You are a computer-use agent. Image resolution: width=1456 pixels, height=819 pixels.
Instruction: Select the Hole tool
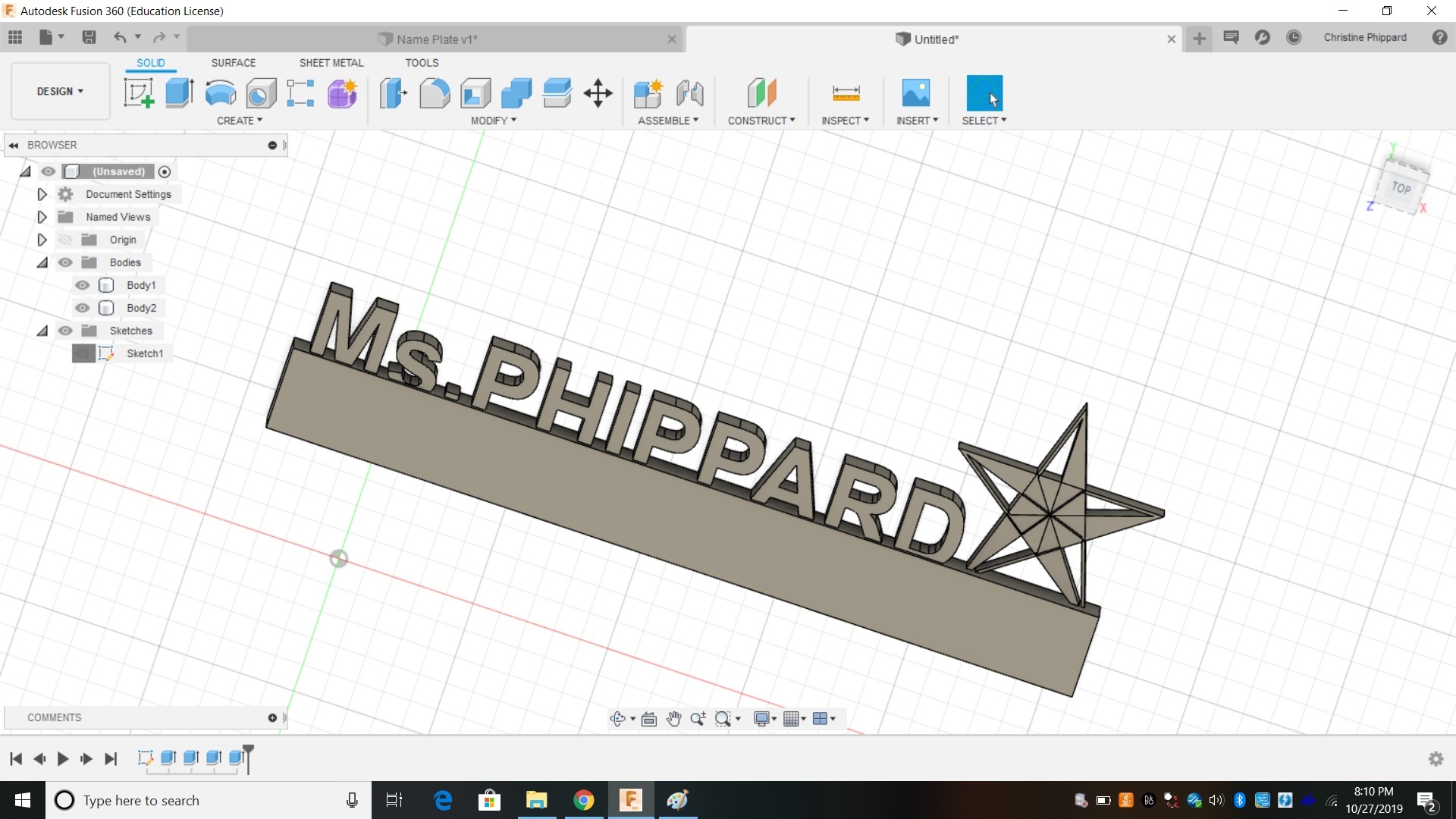(x=261, y=93)
